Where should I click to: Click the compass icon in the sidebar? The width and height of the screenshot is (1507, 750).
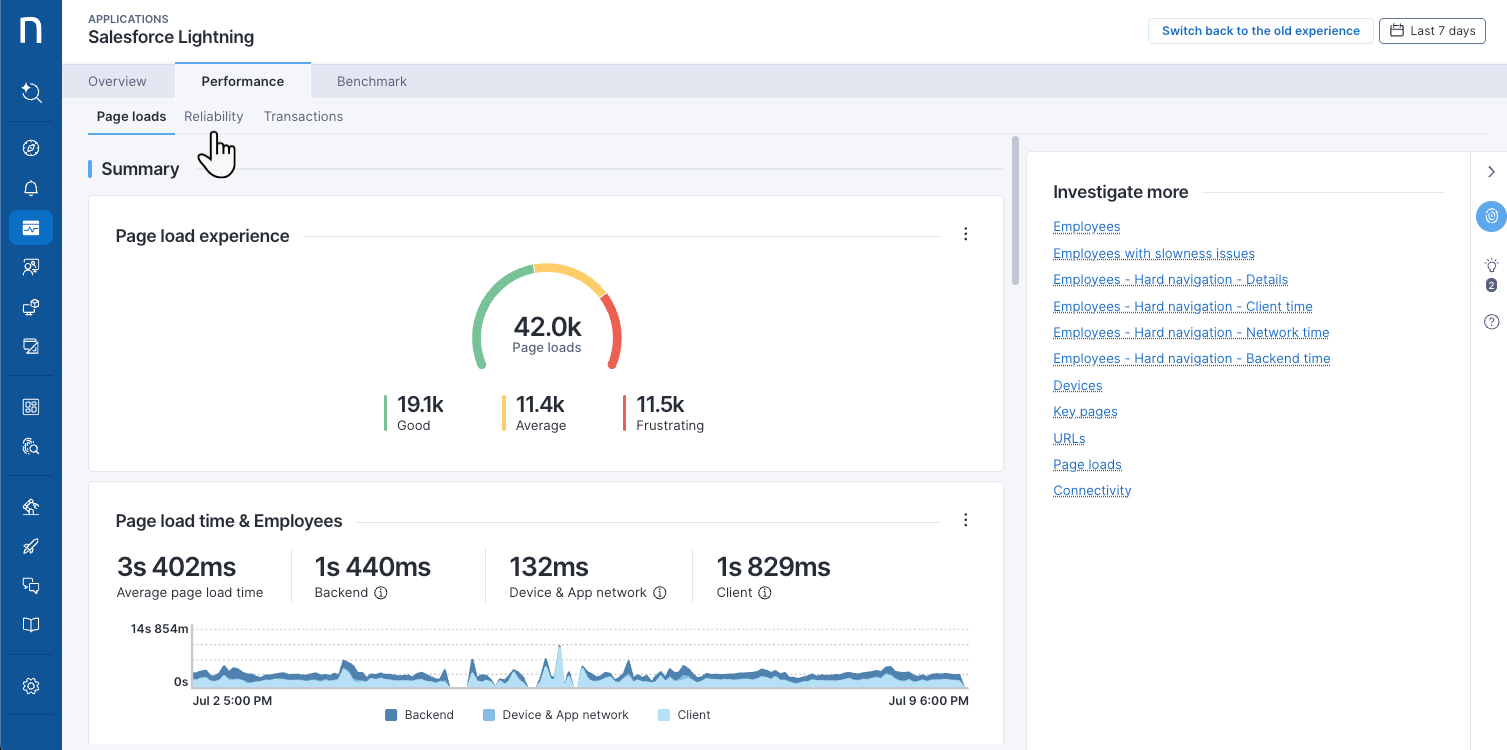pyautogui.click(x=31, y=148)
